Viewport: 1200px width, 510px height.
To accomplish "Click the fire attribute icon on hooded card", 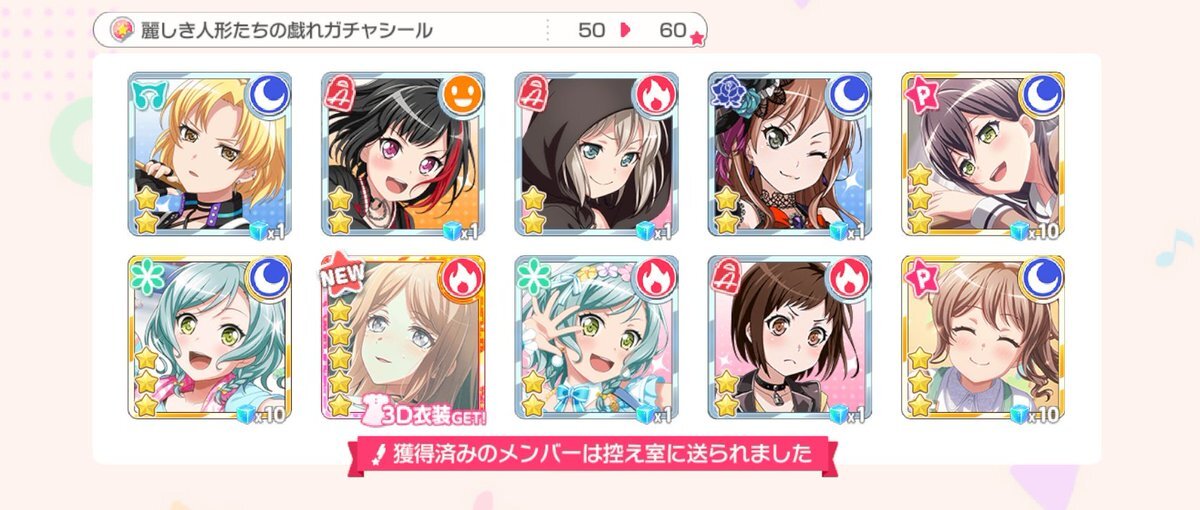I will 656,96.
